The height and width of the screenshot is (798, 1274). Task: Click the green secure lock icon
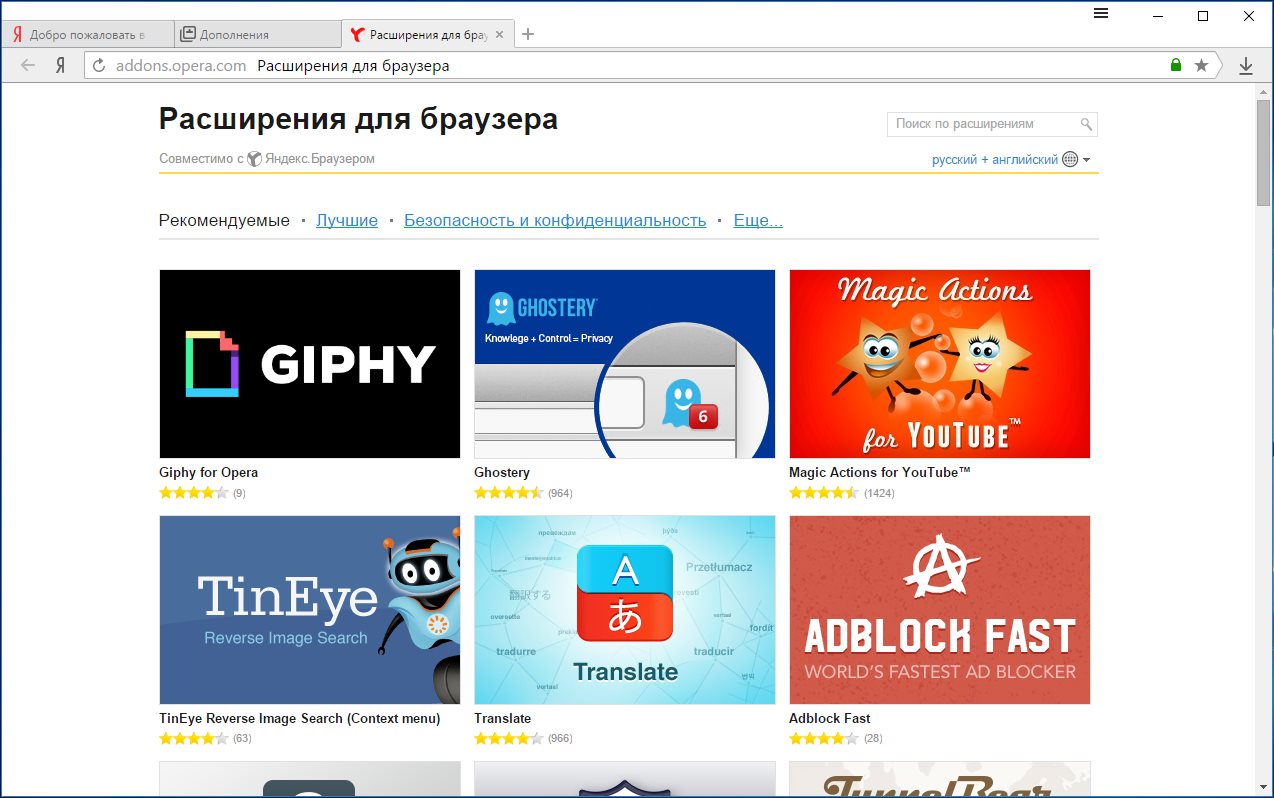point(1176,66)
